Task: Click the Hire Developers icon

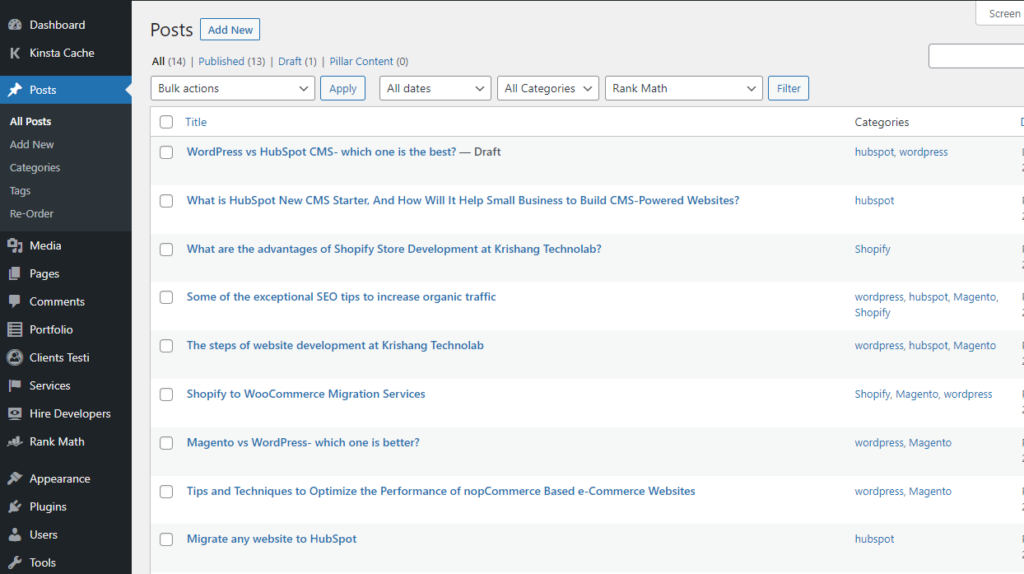Action: (15, 413)
